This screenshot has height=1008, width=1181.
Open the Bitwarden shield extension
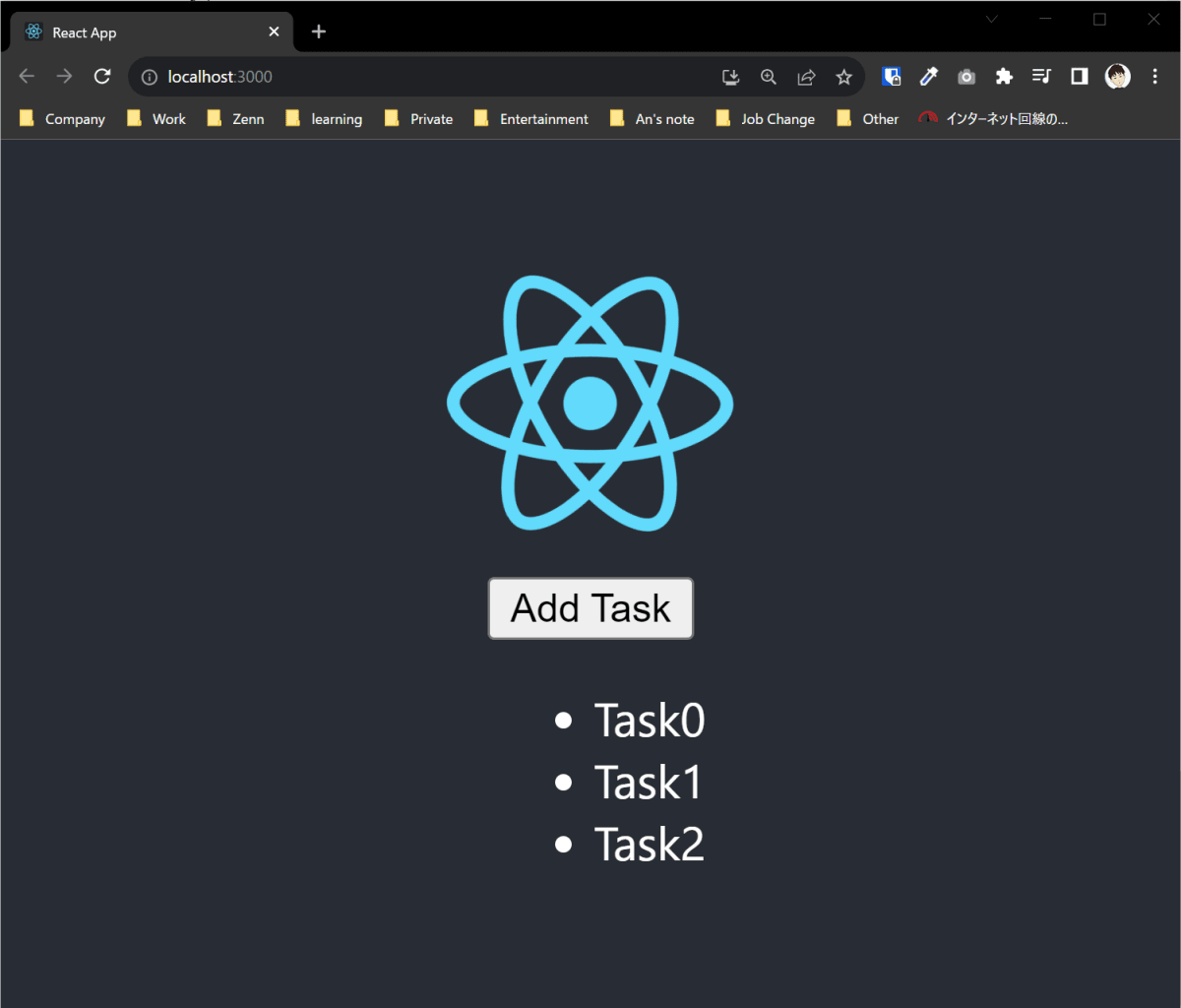[892, 77]
